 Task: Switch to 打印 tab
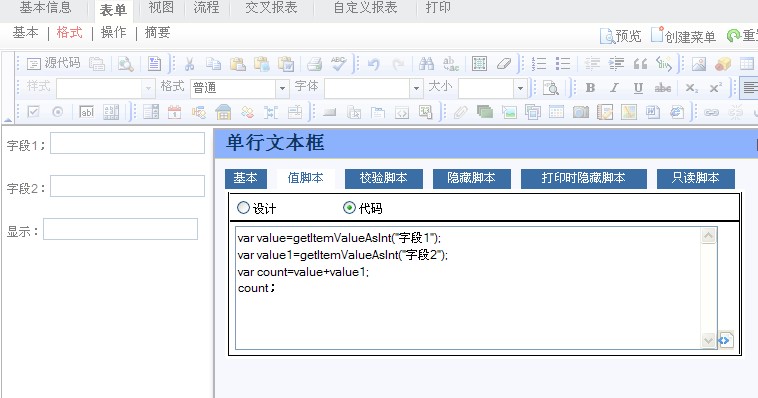click(x=438, y=8)
